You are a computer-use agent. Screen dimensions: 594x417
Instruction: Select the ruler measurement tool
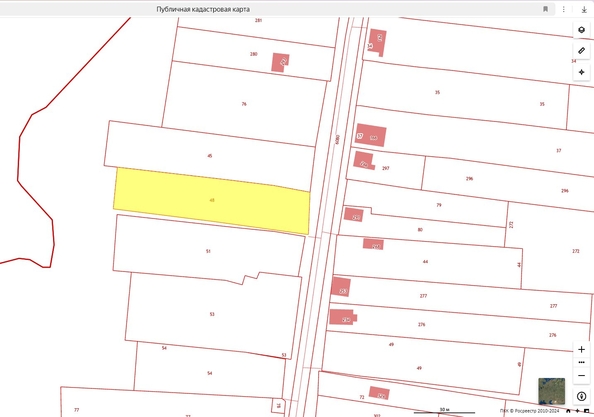click(581, 50)
